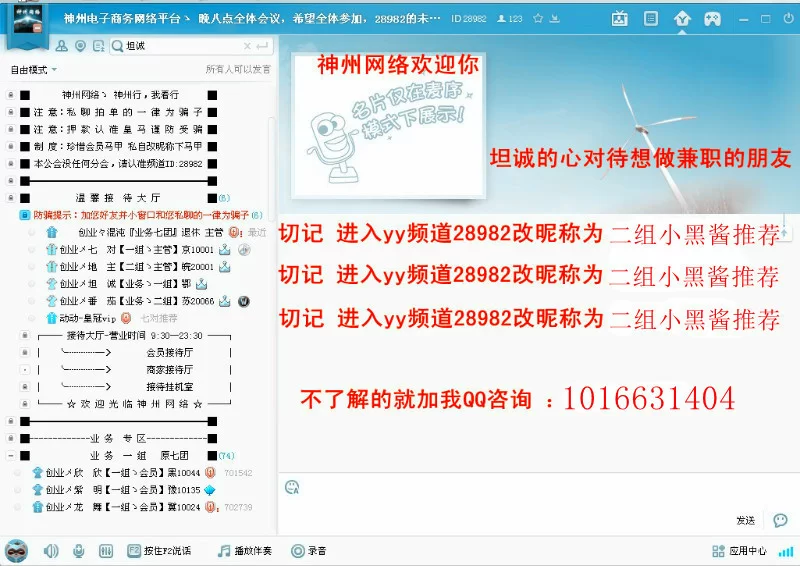Open the game controller icon
This screenshot has width=800, height=566.
click(713, 18)
